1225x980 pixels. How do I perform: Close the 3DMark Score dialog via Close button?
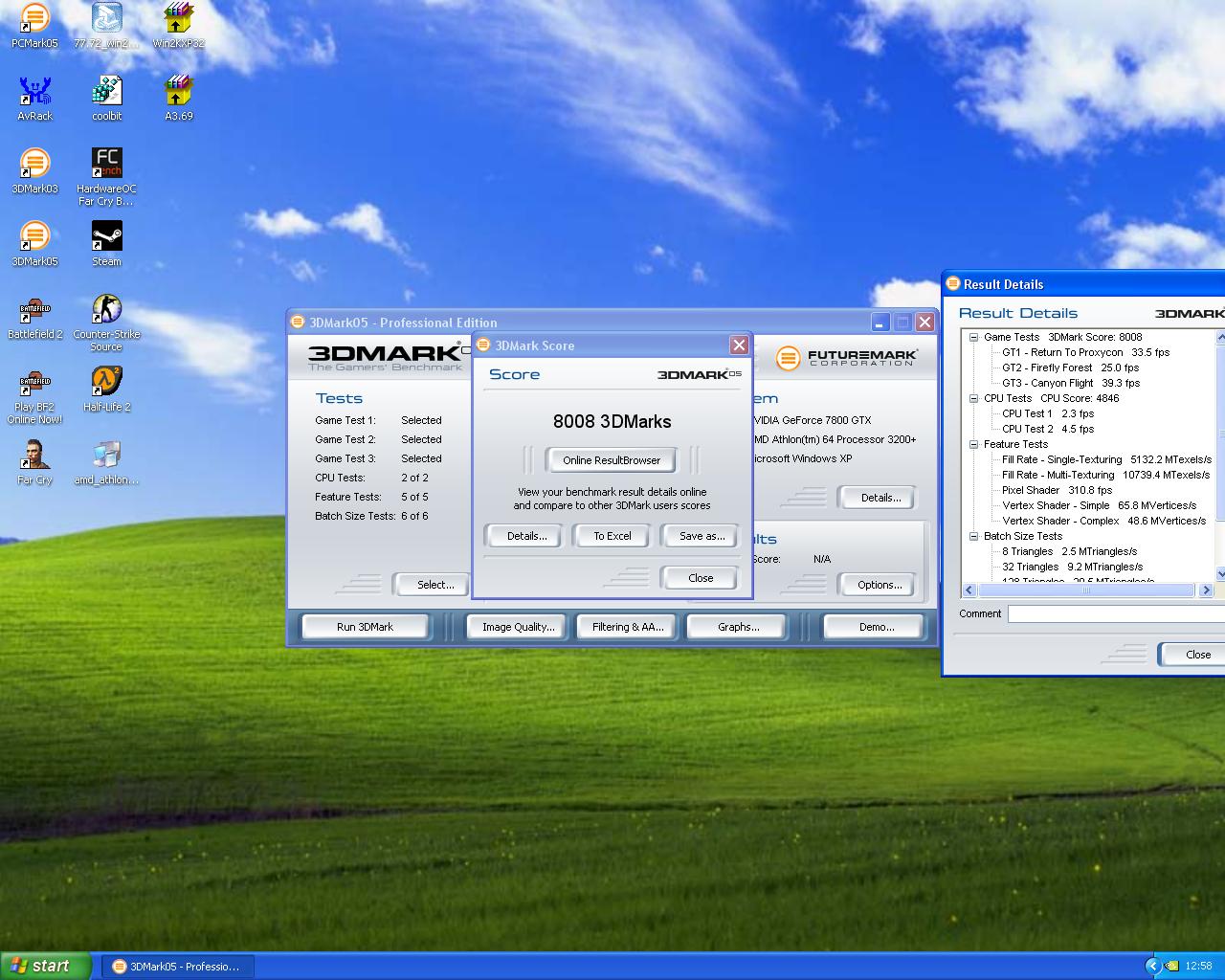701,578
